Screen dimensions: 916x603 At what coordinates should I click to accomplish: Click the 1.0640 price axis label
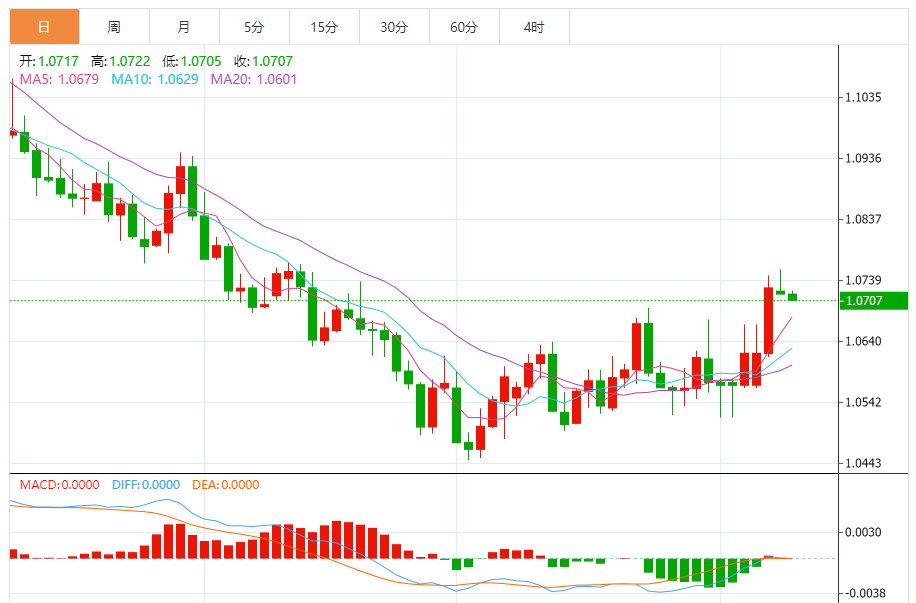tap(863, 341)
